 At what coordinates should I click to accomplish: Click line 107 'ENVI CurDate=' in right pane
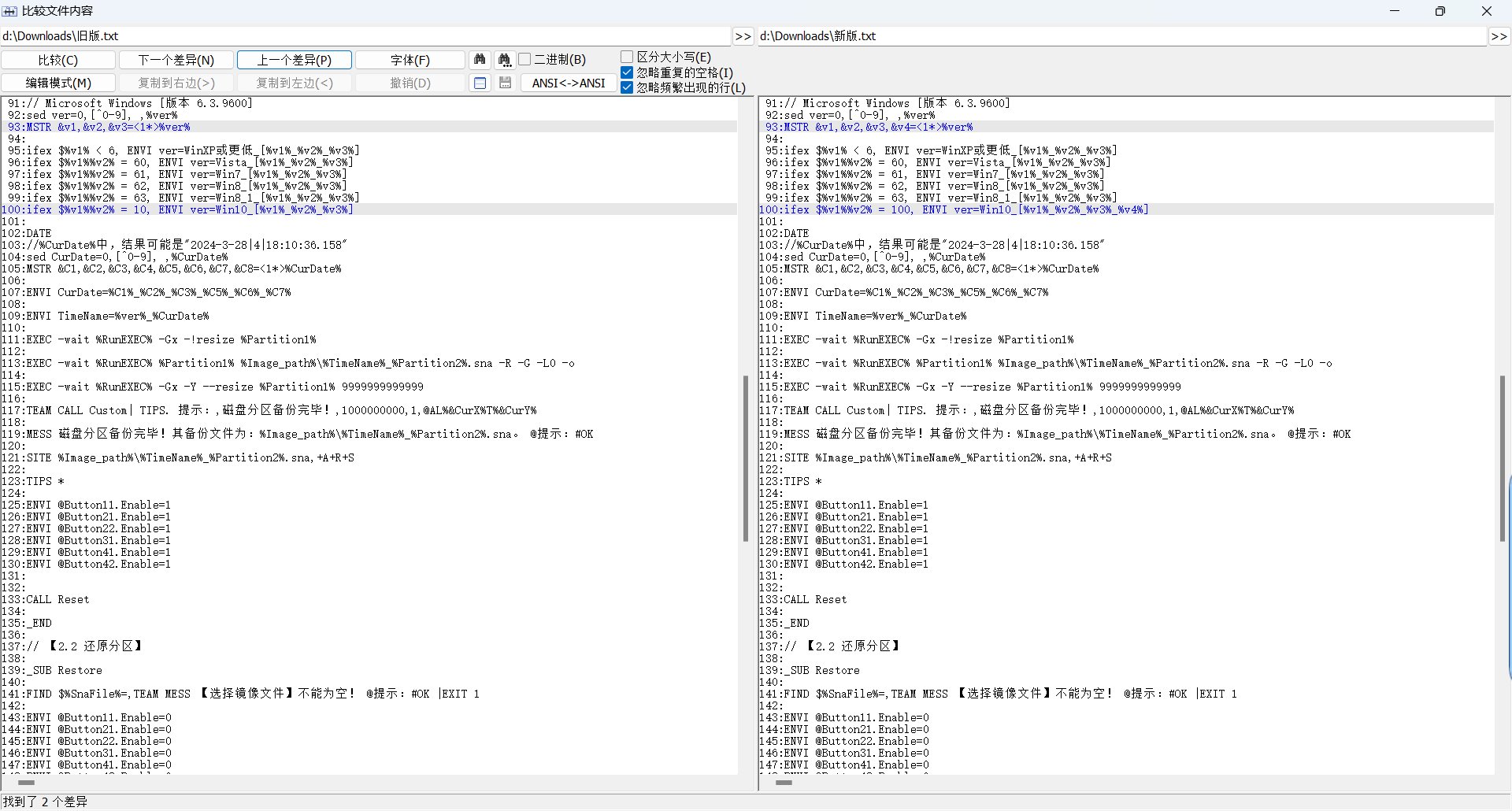(x=904, y=292)
